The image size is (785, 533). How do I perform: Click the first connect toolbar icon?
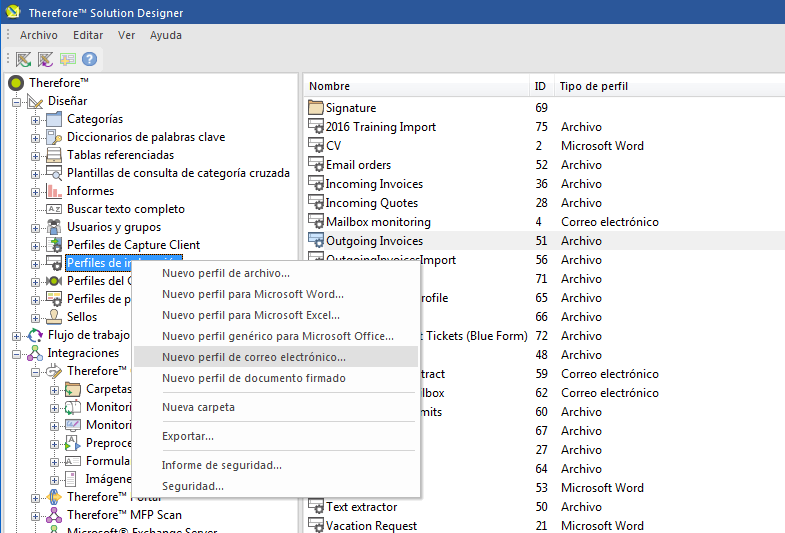coord(24,59)
